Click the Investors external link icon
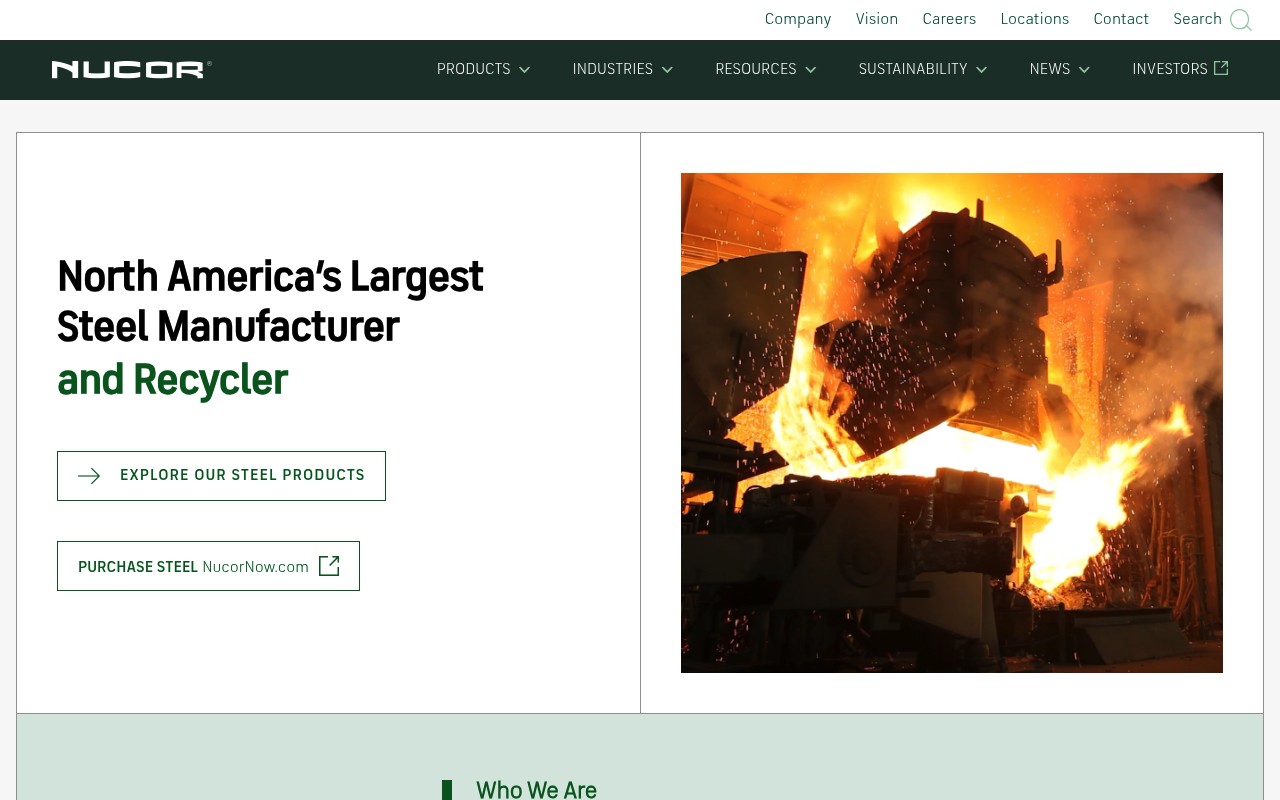Viewport: 1280px width, 800px height. click(x=1221, y=68)
